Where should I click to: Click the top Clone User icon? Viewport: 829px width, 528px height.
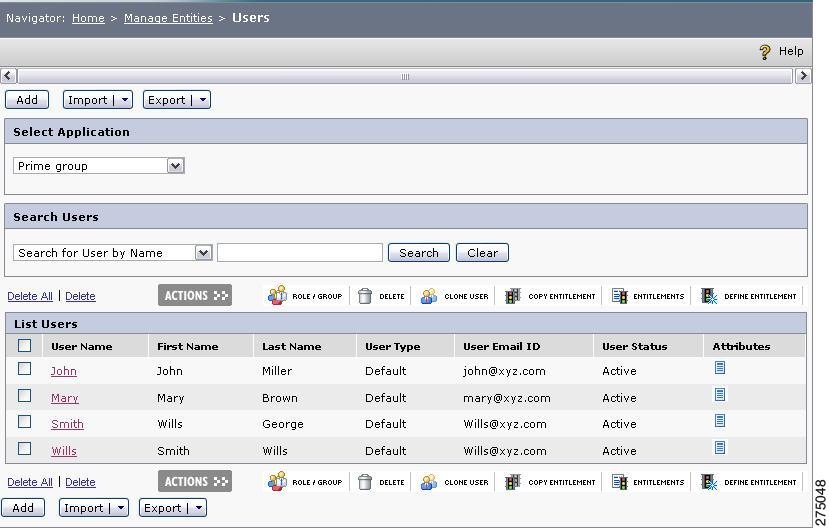click(429, 296)
